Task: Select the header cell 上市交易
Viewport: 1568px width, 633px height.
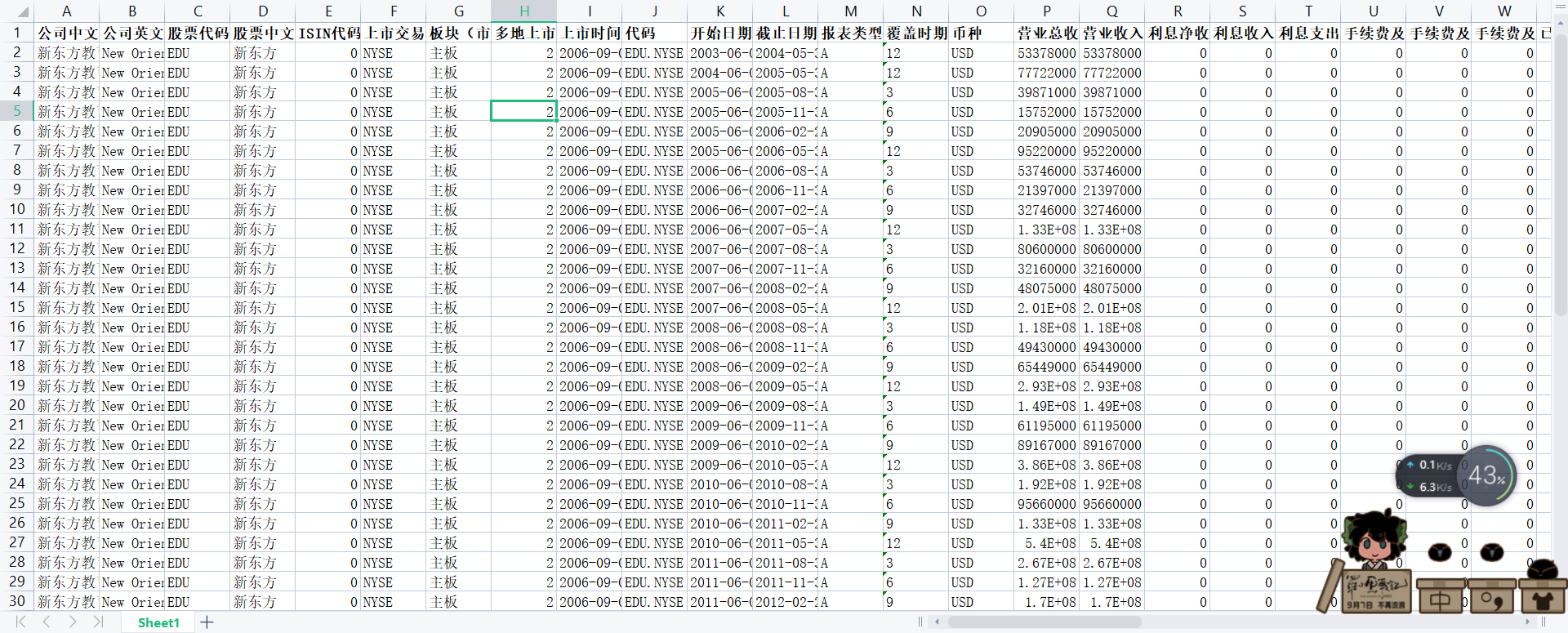Action: [394, 33]
